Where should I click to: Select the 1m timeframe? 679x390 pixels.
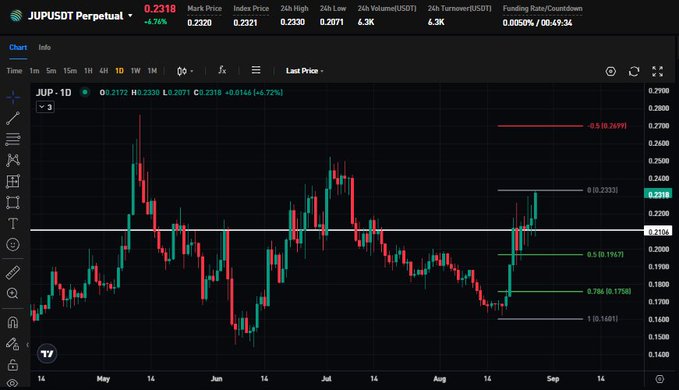[34, 71]
